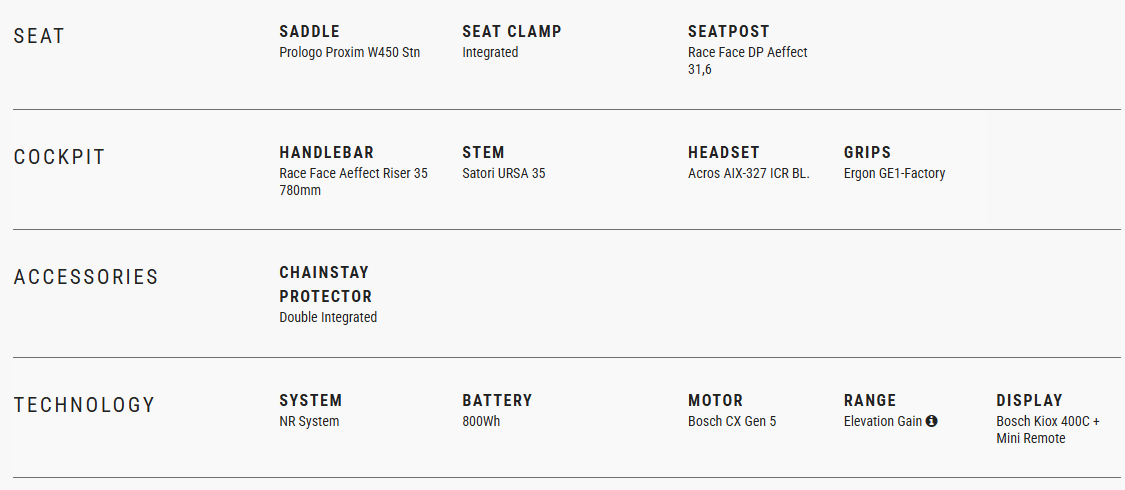Click the Ergon GE1-Factory grips text
The width and height of the screenshot is (1125, 490).
[894, 174]
